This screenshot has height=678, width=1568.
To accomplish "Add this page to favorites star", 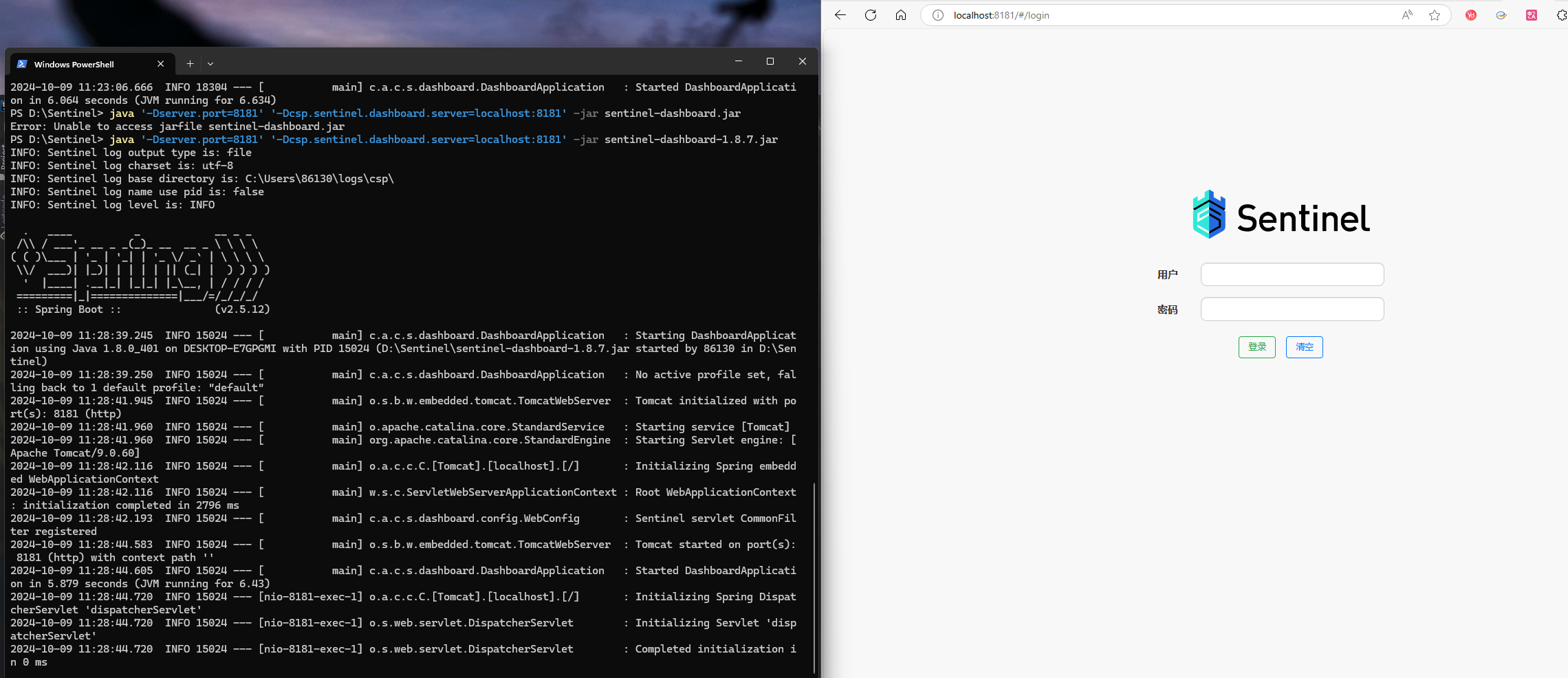I will (x=1435, y=15).
